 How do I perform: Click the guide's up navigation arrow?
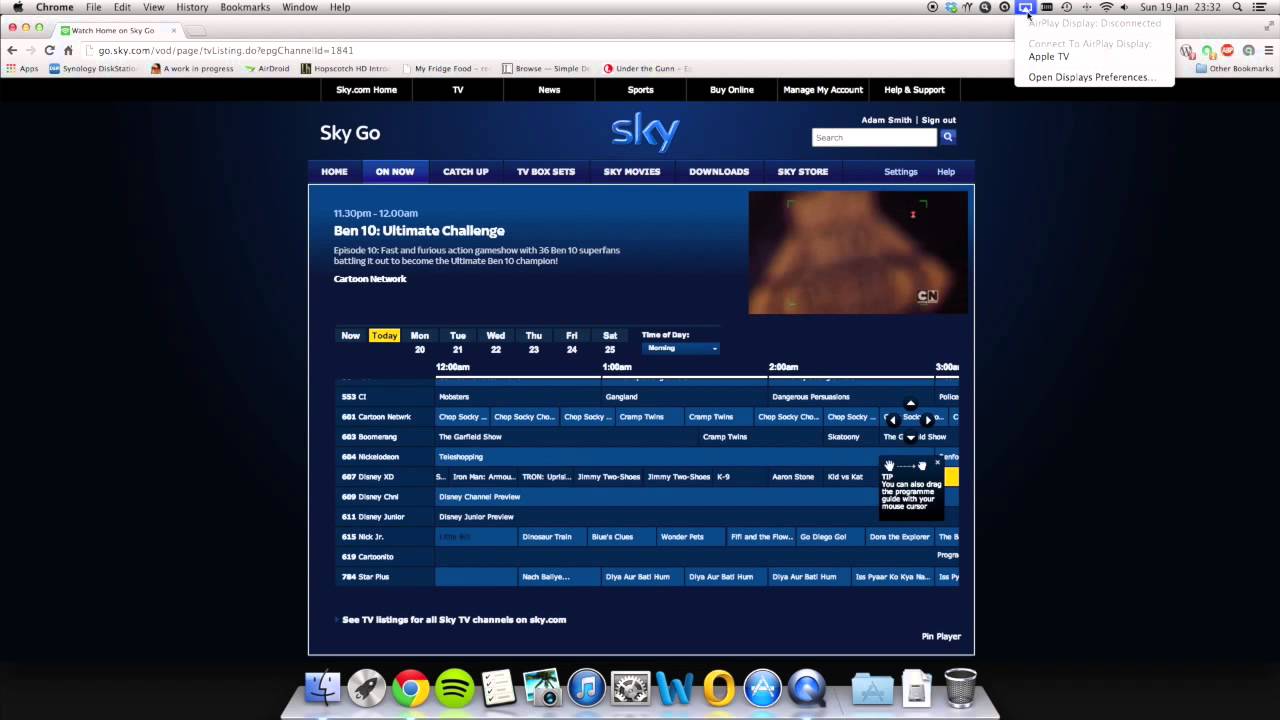[910, 404]
